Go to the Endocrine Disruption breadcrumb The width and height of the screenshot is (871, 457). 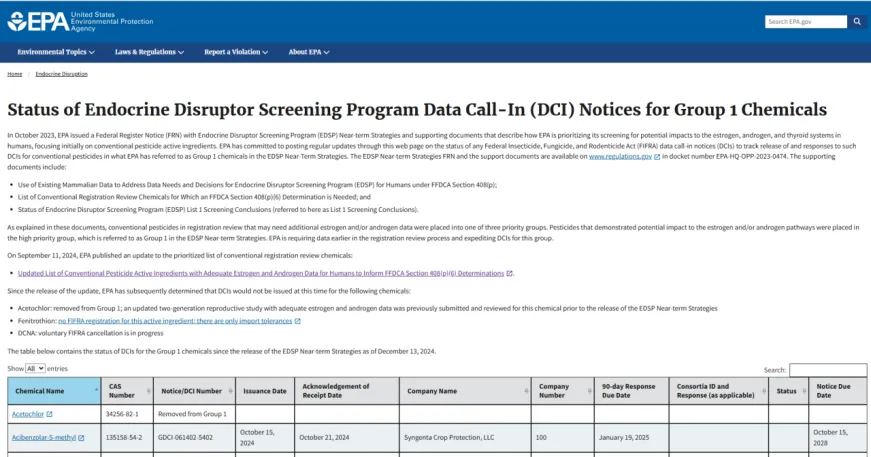(62, 74)
